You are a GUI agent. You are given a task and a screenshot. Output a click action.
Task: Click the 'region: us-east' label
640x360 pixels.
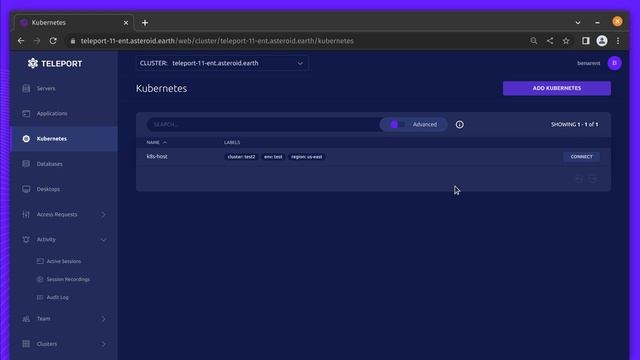click(307, 157)
